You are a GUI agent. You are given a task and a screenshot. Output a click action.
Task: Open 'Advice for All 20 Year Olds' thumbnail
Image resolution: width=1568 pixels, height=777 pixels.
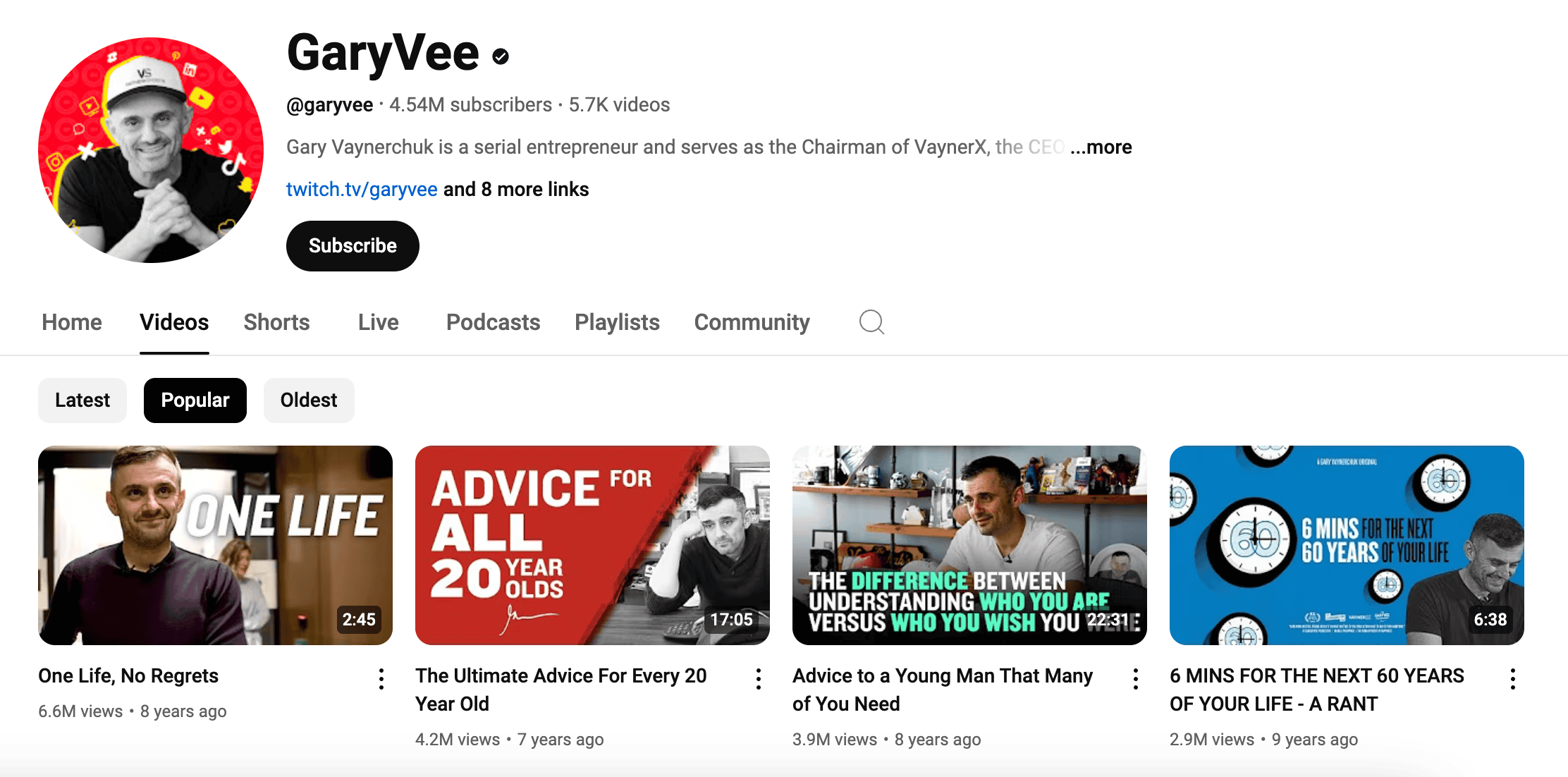coord(592,545)
